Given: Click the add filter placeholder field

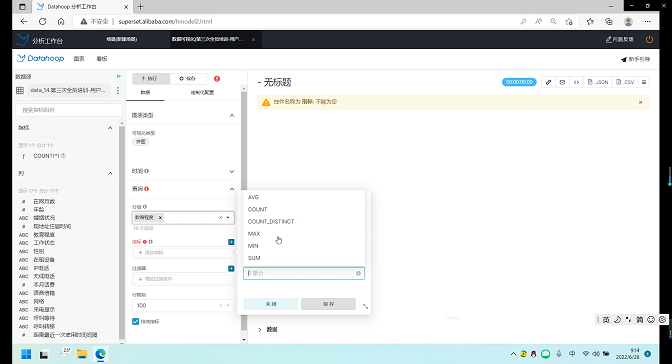Looking at the screenshot, I should click(x=183, y=279).
